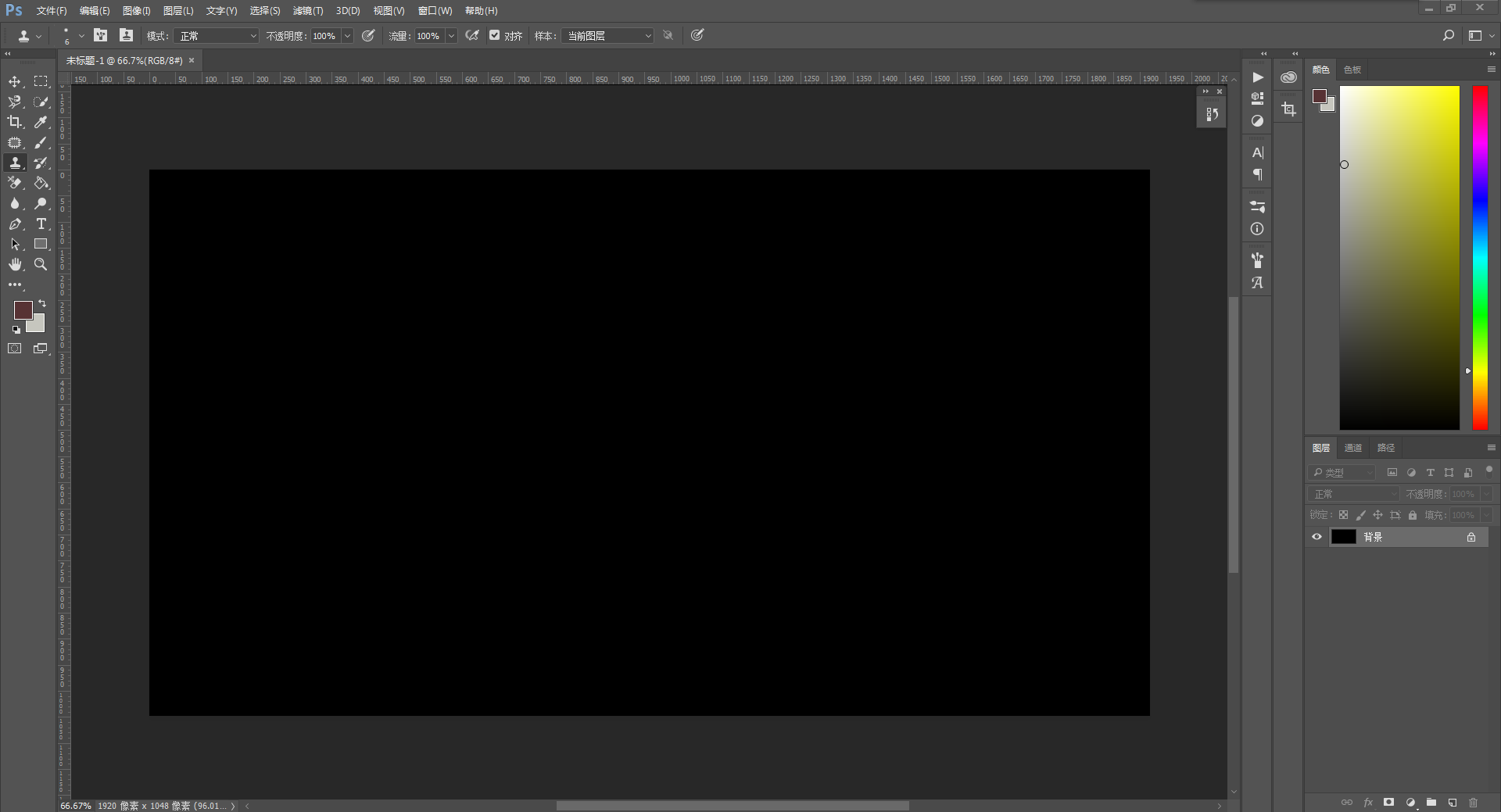The width and height of the screenshot is (1501, 812).
Task: Open the Info panel icon
Action: 1257,229
